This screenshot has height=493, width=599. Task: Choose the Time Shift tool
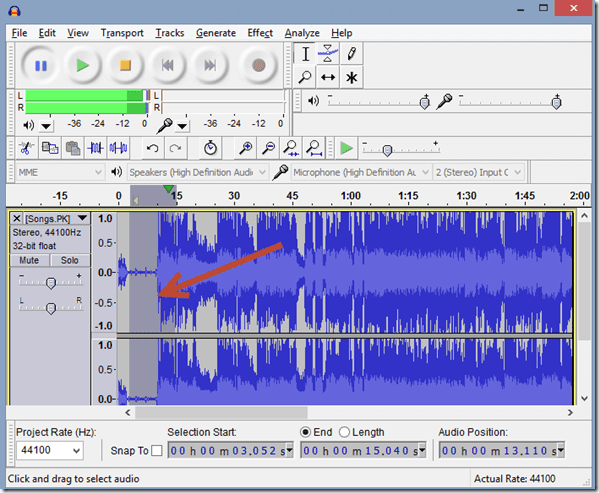[x=328, y=78]
